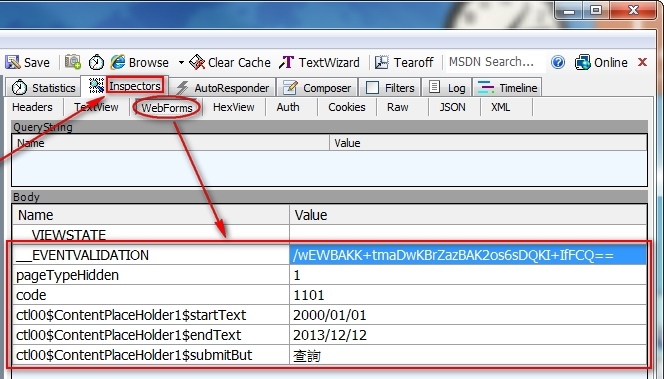664x379 pixels.
Task: Click the Composer pencil icon
Action: (290, 88)
